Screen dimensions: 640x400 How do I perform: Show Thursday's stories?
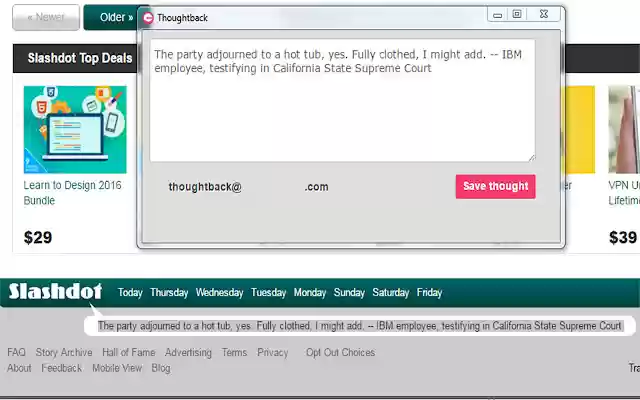pyautogui.click(x=169, y=293)
